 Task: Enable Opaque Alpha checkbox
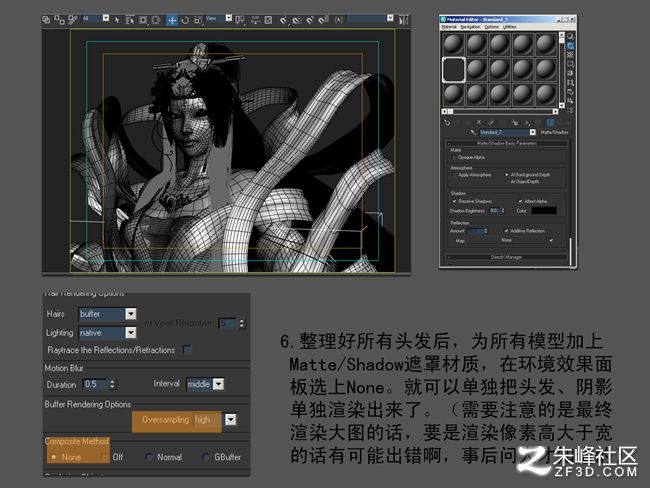click(x=454, y=158)
